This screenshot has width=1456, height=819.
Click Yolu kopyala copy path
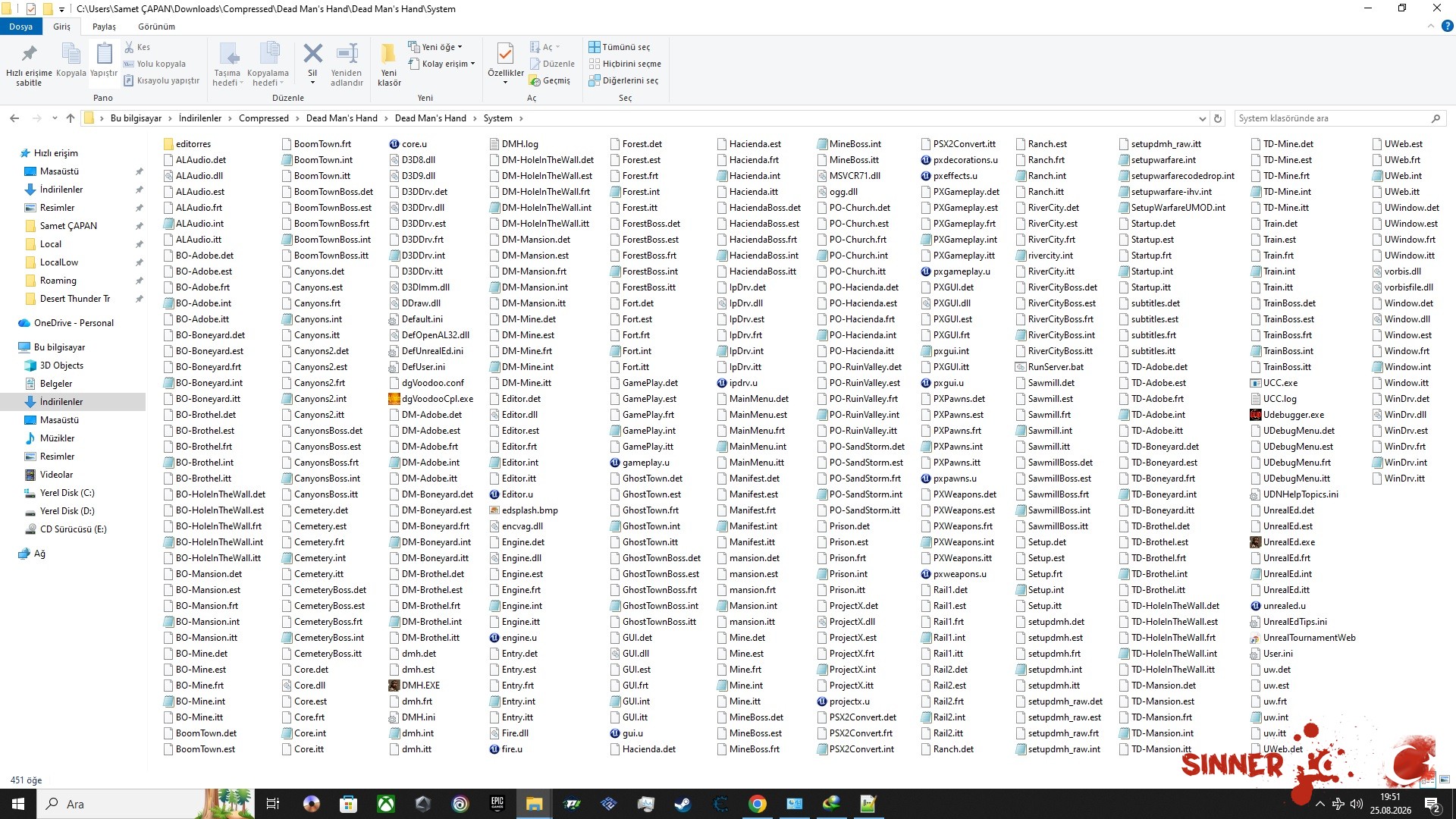(155, 64)
